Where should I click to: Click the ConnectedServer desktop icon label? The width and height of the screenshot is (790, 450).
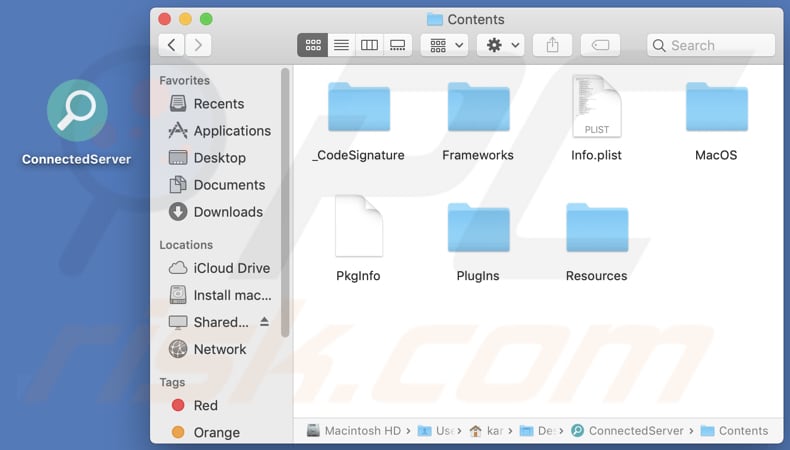pyautogui.click(x=77, y=159)
